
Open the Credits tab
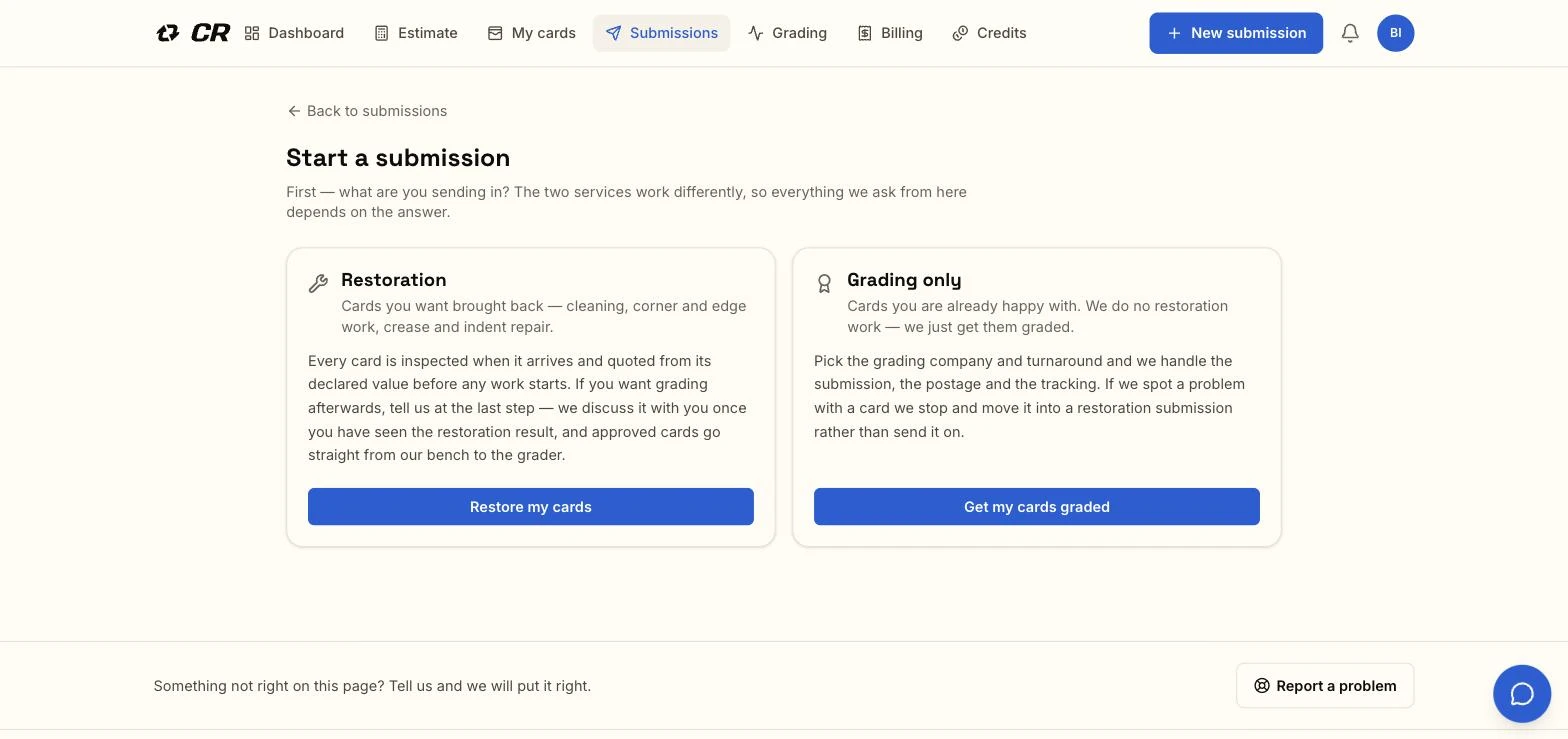[990, 33]
